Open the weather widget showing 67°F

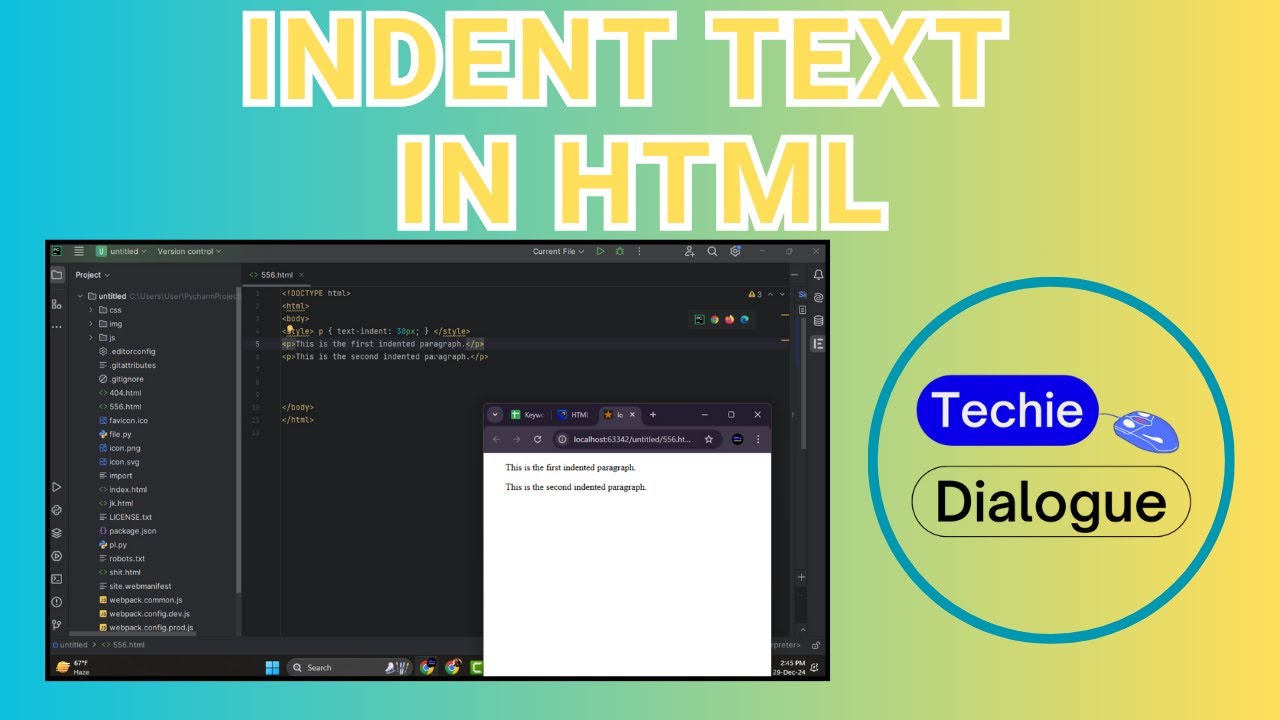[74, 667]
